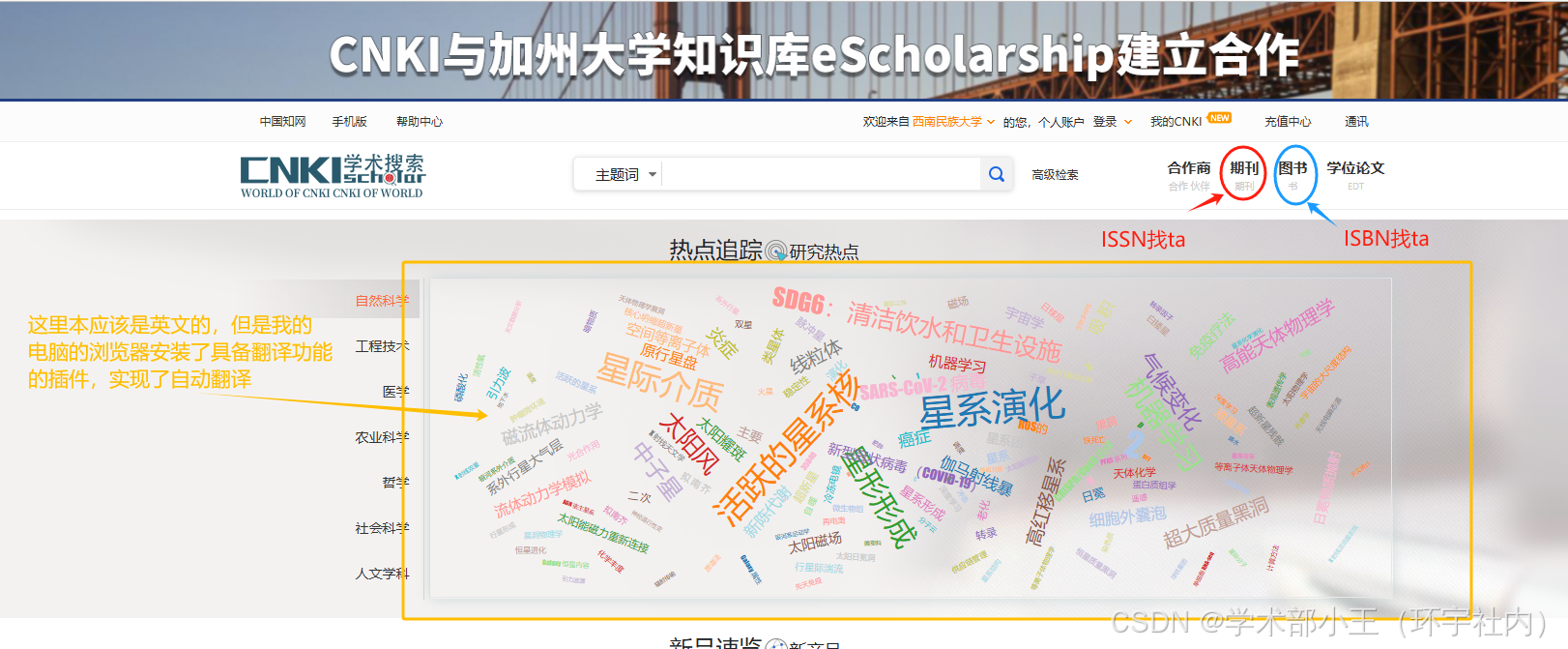
Task: Open the 通讯 link
Action: tap(1356, 122)
